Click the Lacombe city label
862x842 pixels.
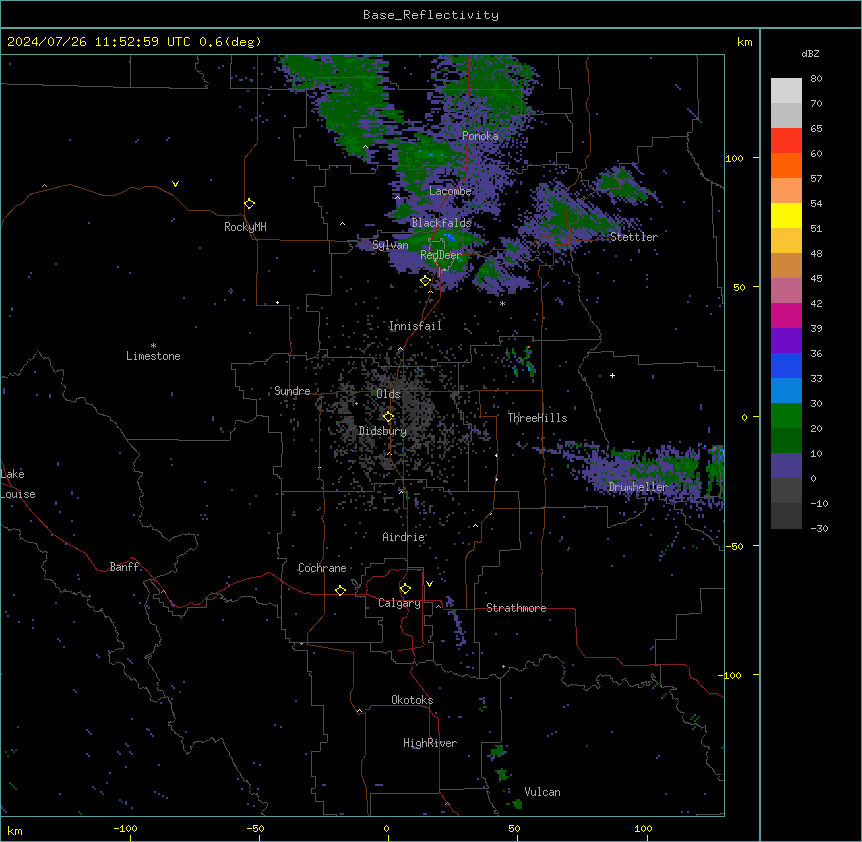click(450, 191)
